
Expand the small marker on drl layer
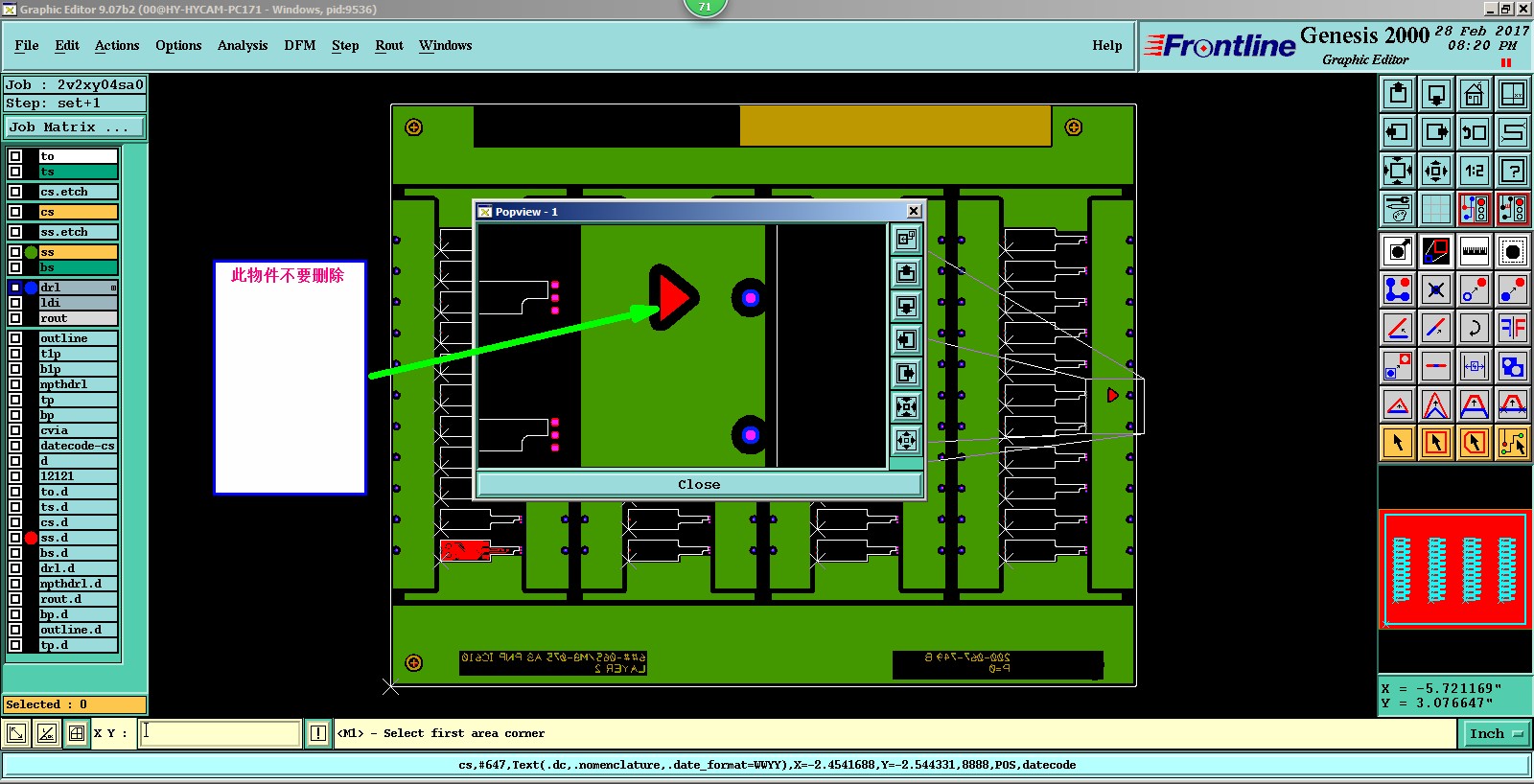click(113, 288)
